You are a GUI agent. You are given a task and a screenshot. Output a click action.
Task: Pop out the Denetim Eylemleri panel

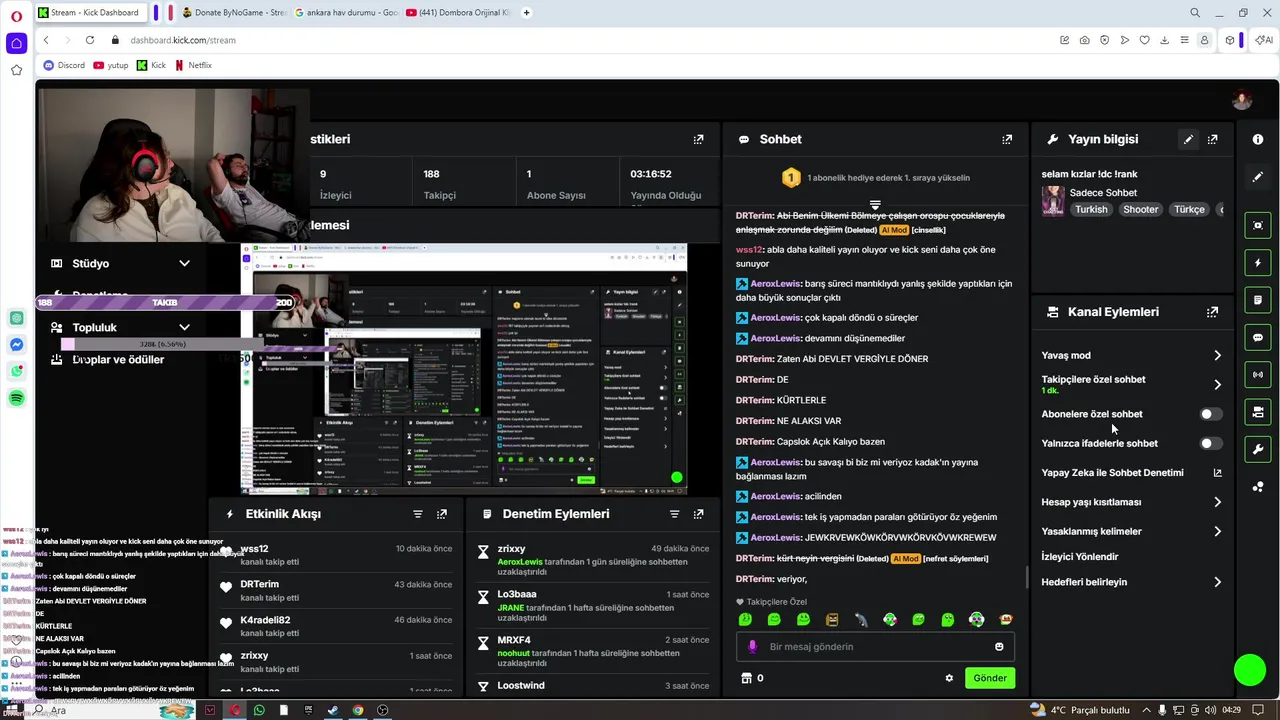[698, 514]
